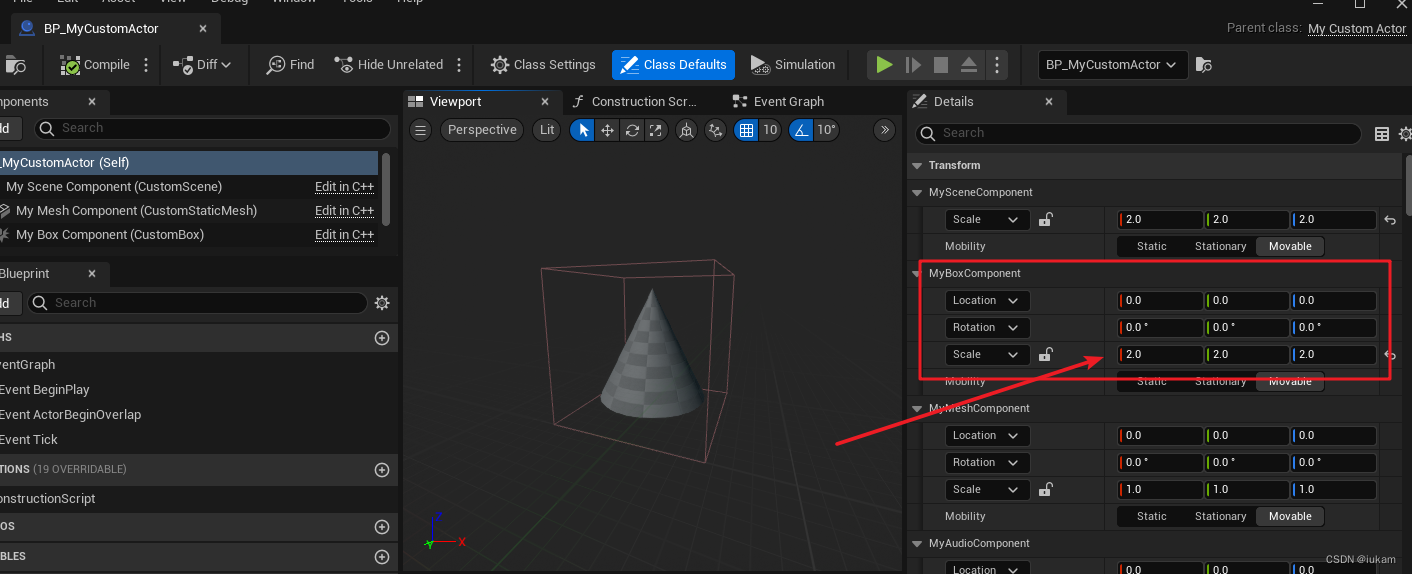Open Class Settings
This screenshot has height=574, width=1412.
click(x=543, y=65)
